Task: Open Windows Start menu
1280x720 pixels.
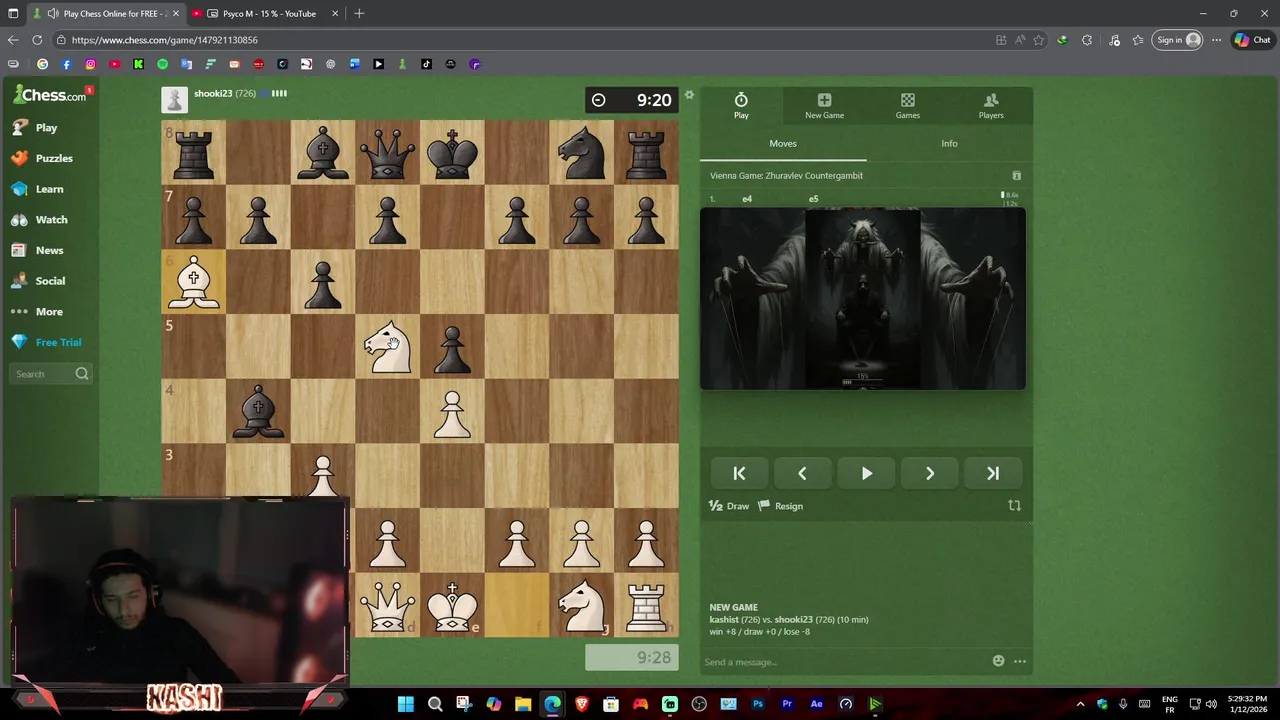Action: pyautogui.click(x=405, y=704)
